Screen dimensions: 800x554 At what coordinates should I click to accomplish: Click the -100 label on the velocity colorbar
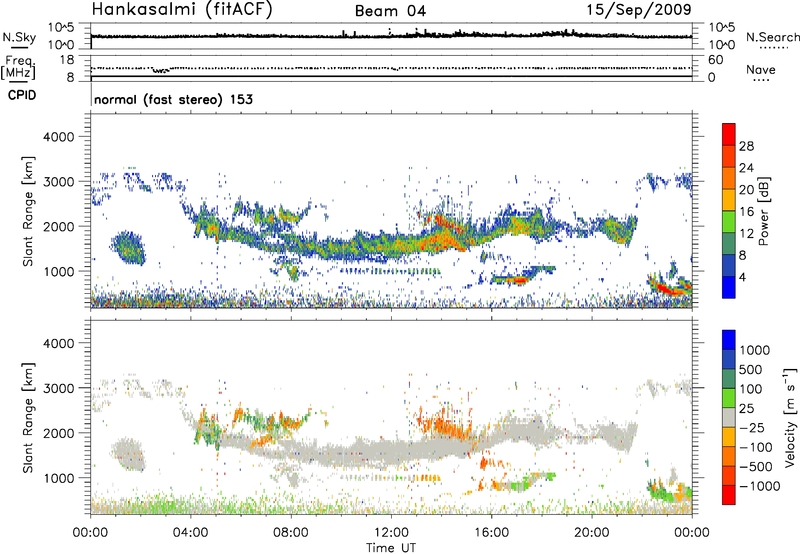click(756, 447)
